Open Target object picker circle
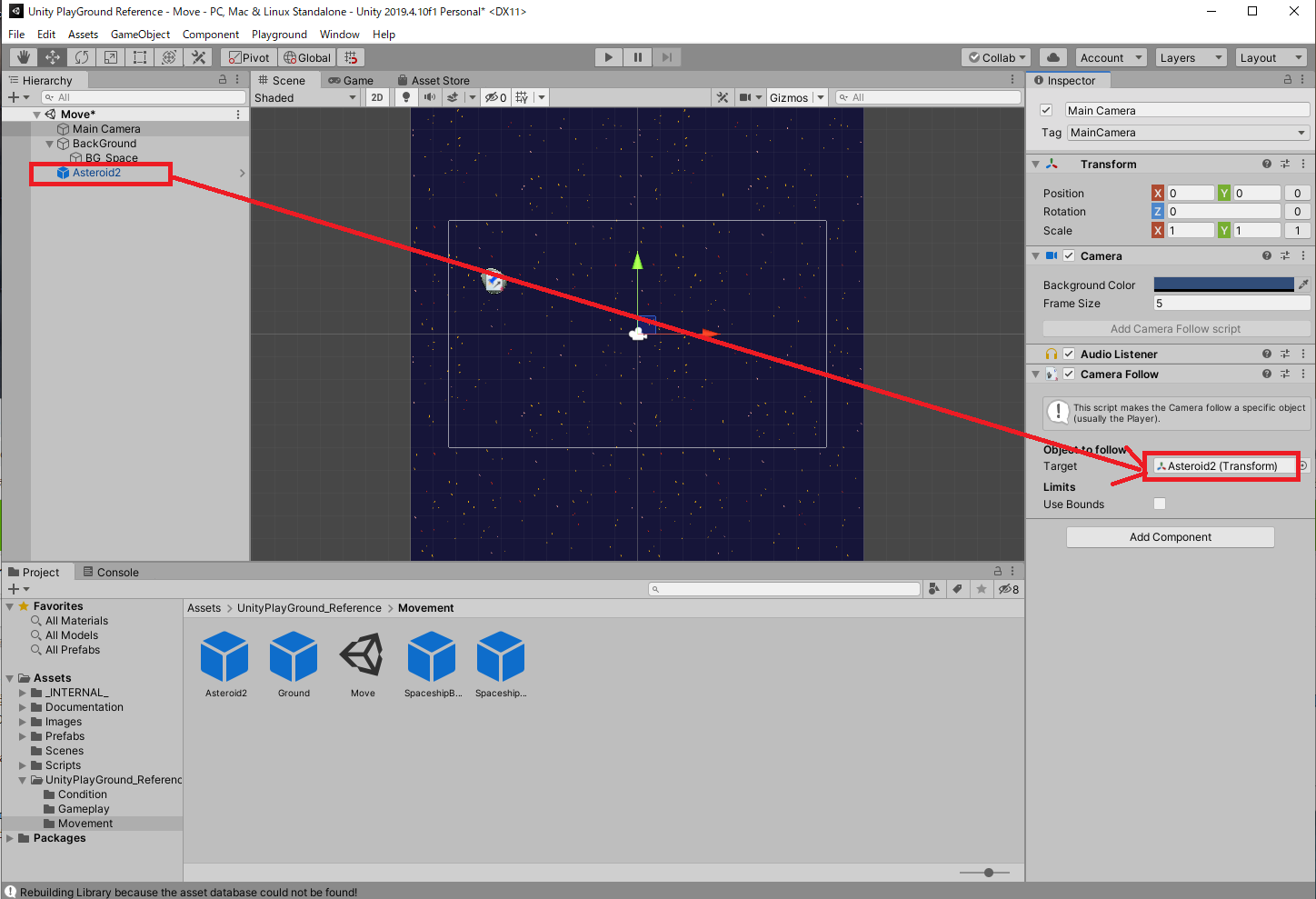The image size is (1316, 899). pyautogui.click(x=1303, y=465)
